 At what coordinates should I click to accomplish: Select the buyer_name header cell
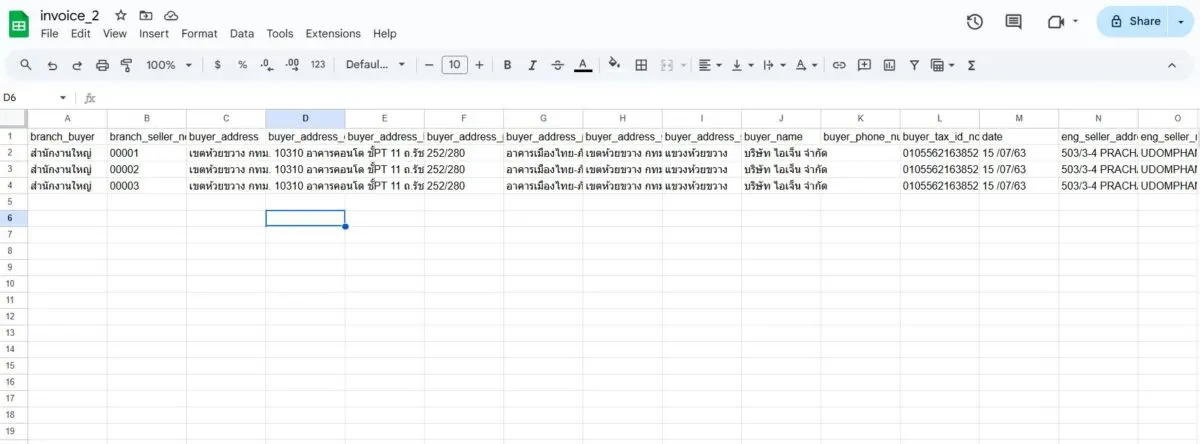click(781, 136)
